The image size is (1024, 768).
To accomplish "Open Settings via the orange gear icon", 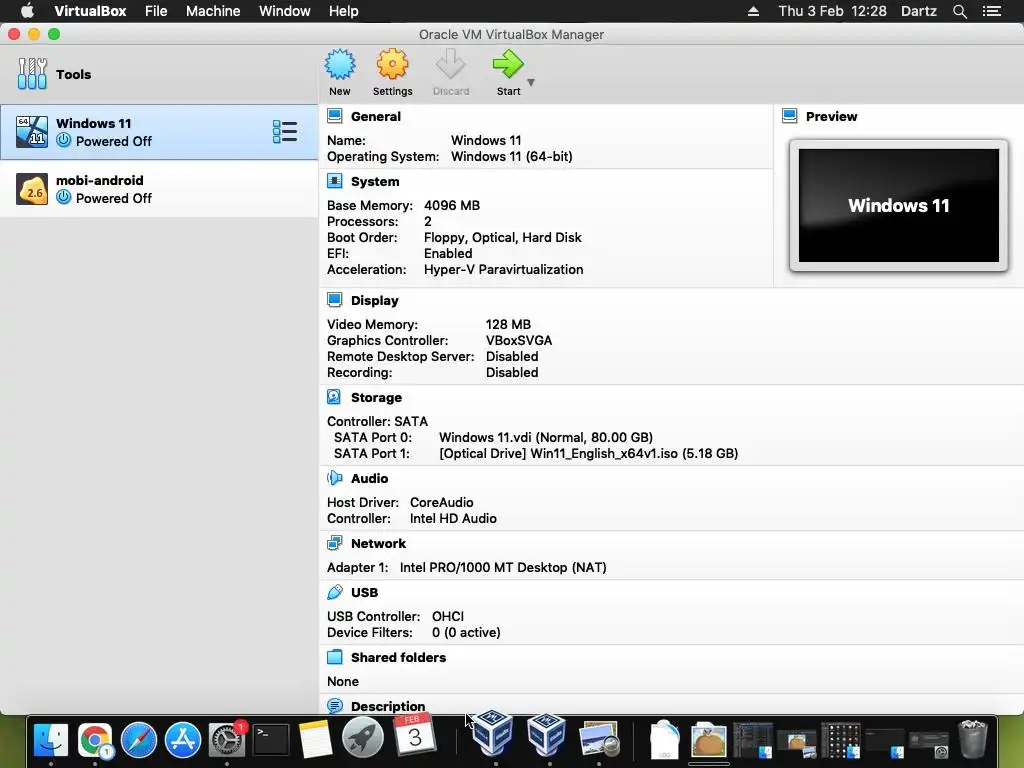I will (392, 65).
